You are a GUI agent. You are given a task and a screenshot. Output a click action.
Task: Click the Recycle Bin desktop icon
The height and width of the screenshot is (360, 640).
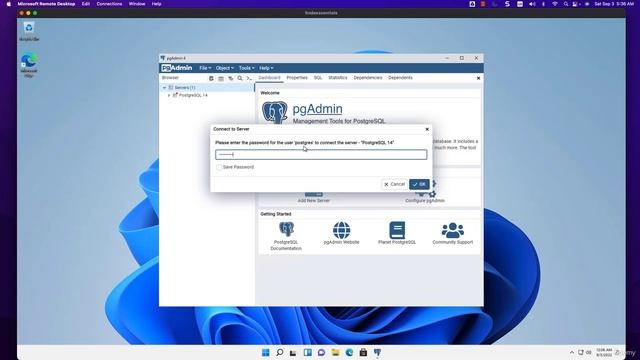29,28
